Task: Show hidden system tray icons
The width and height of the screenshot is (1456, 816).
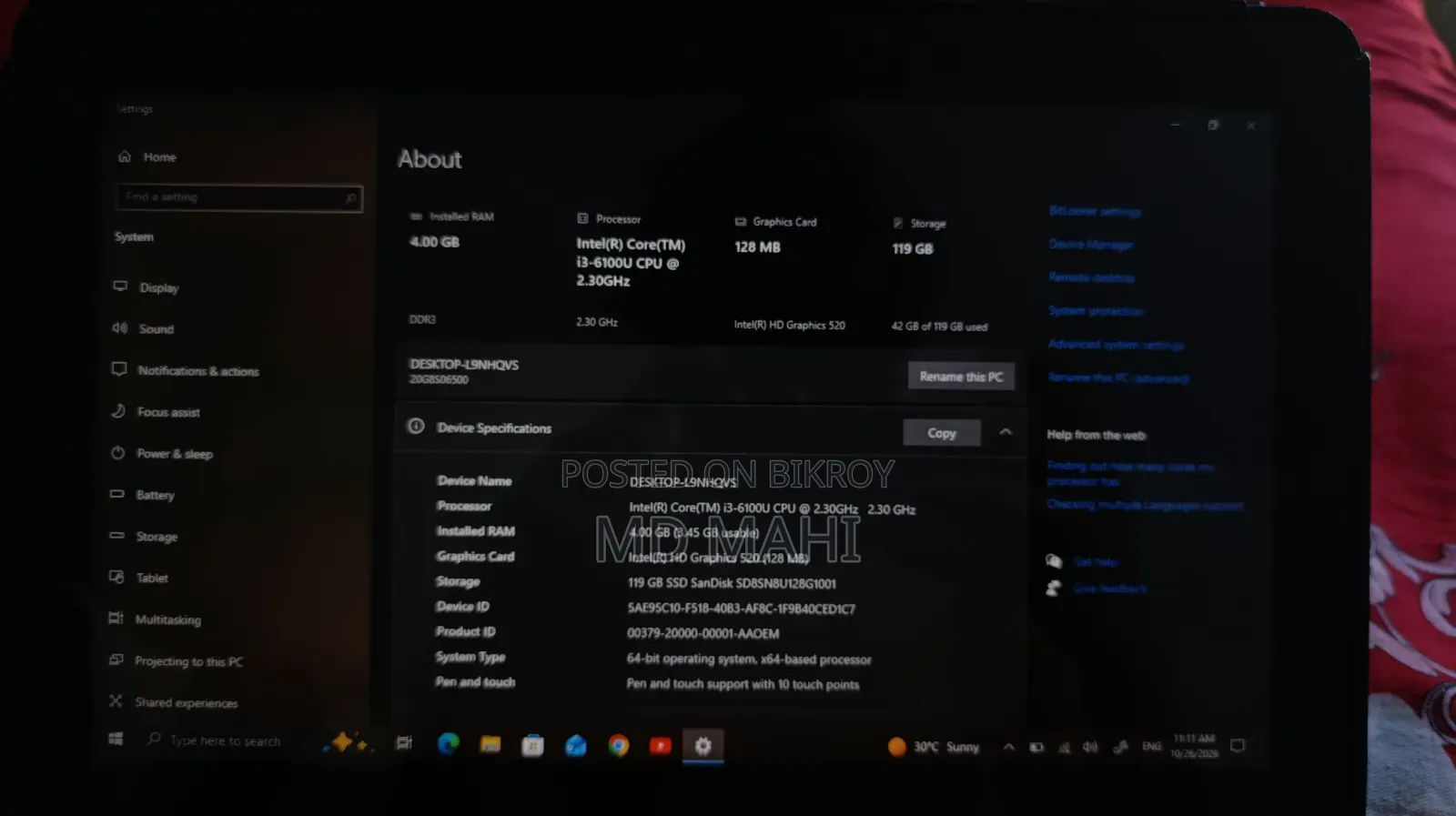Action: pyautogui.click(x=1008, y=747)
